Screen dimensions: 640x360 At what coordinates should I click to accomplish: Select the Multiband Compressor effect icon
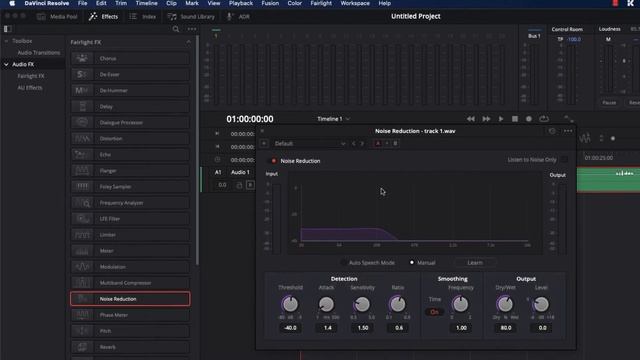tap(82, 283)
